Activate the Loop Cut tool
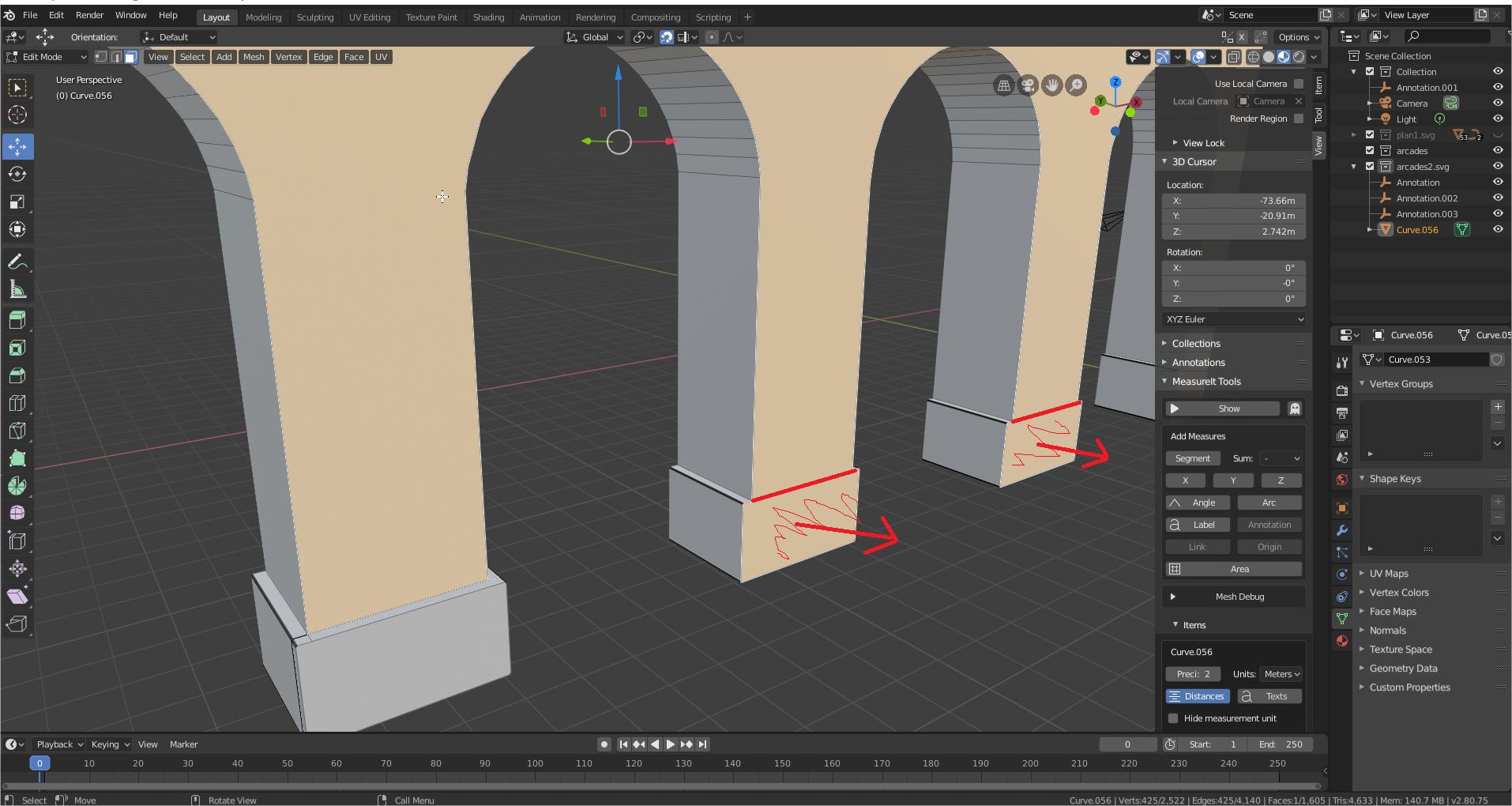1512x806 pixels. [17, 403]
